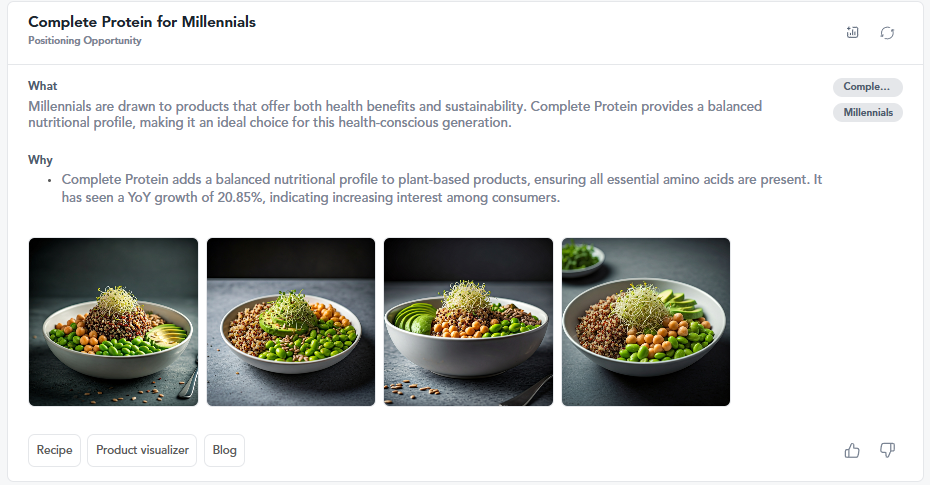Image resolution: width=930 pixels, height=485 pixels.
Task: Click the YoY growth bullet text
Action: pos(440,189)
